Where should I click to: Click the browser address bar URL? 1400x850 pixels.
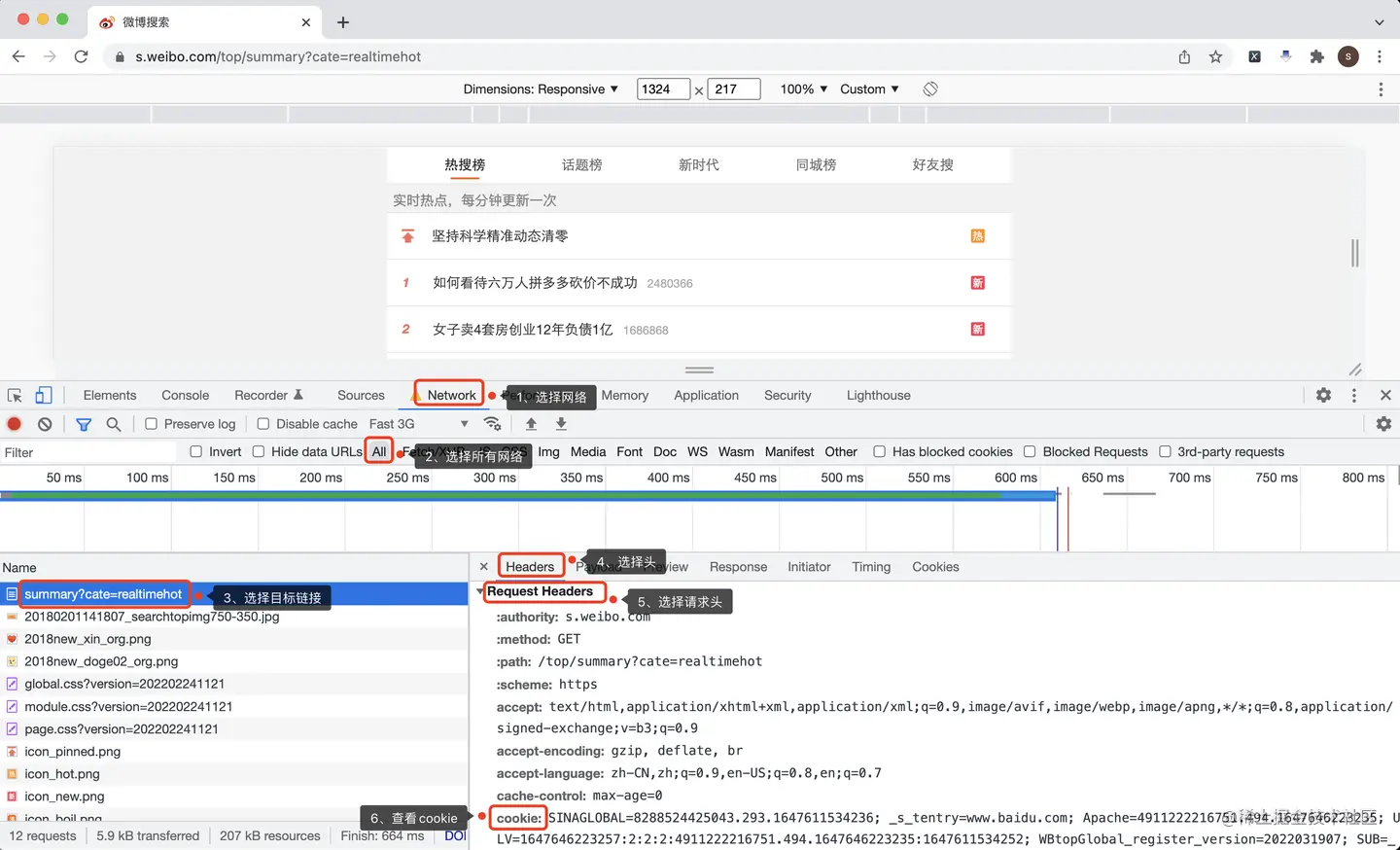pyautogui.click(x=278, y=56)
